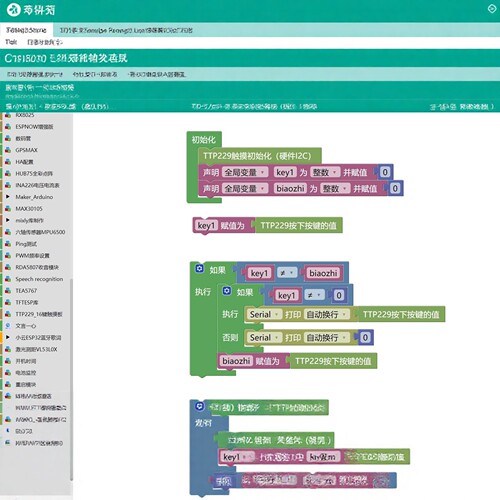
Task: Click the biaozhi name field in the declaration block
Action: 290,189
